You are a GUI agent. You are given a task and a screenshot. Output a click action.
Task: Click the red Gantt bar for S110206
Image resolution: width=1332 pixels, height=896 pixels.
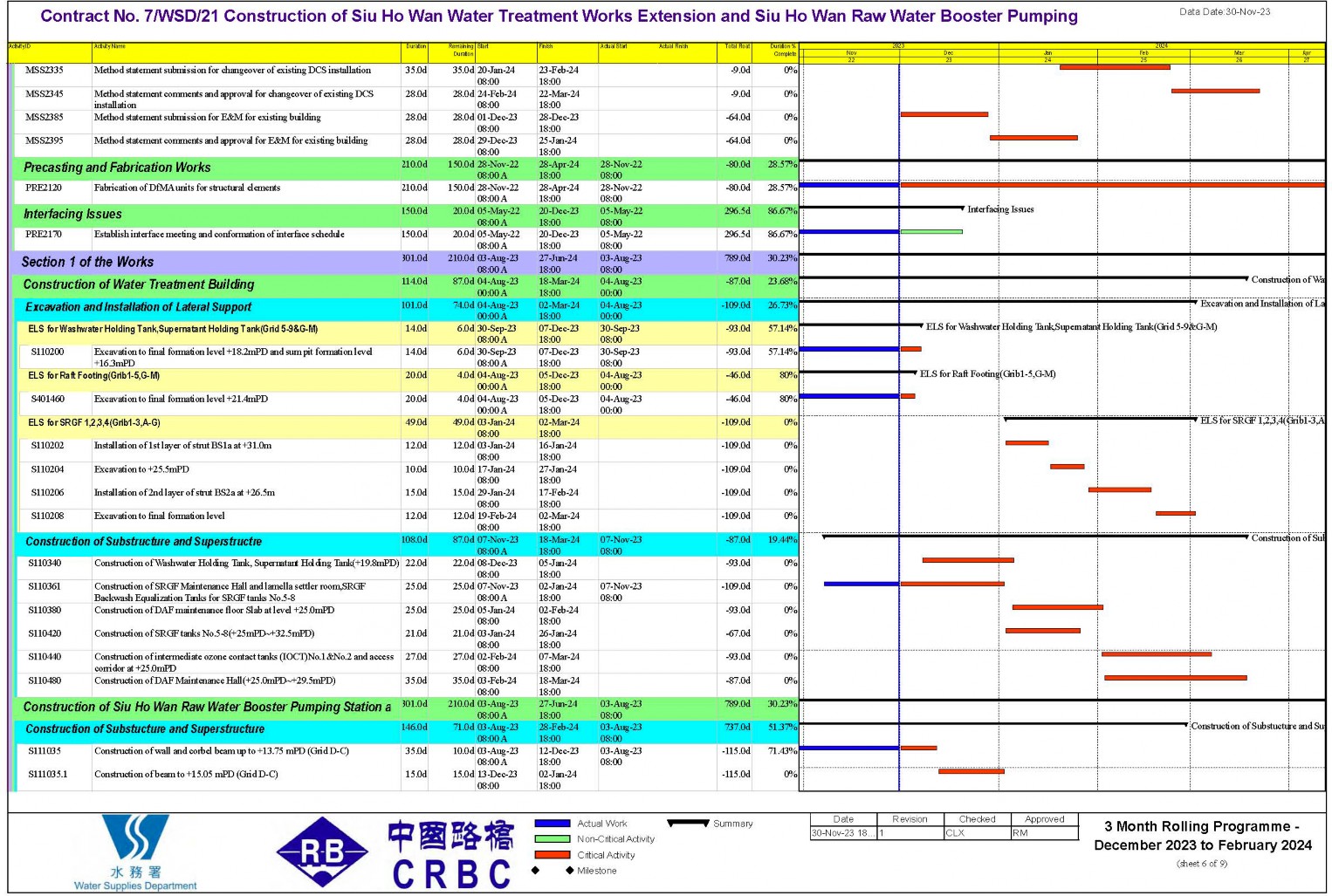pyautogui.click(x=1120, y=490)
